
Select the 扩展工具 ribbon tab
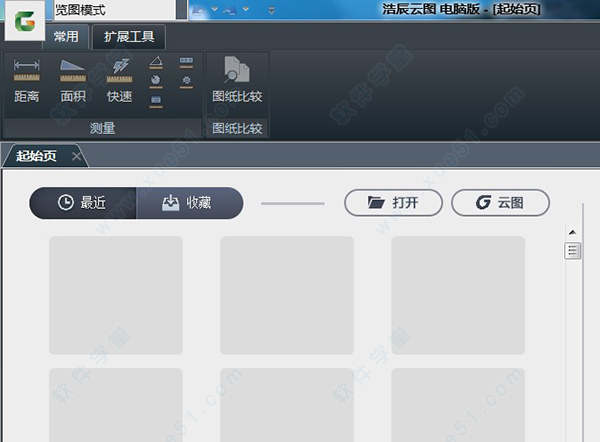pyautogui.click(x=129, y=38)
